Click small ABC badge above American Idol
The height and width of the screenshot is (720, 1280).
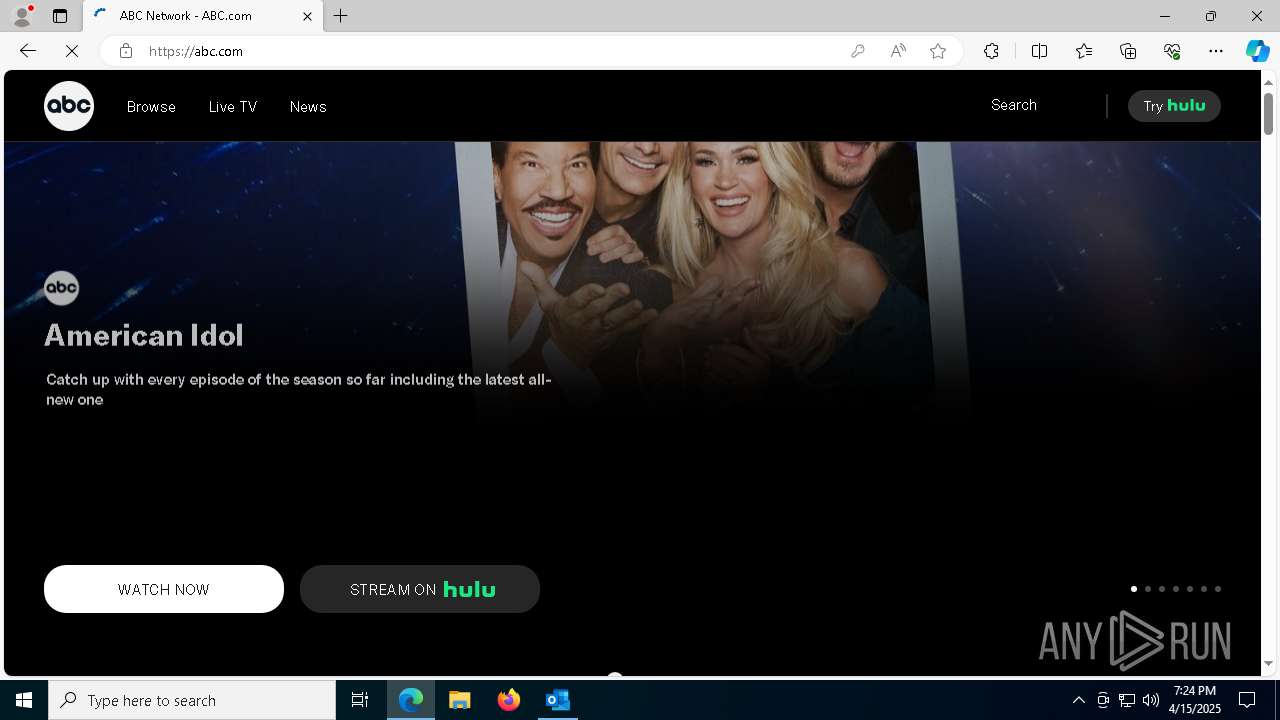[61, 288]
